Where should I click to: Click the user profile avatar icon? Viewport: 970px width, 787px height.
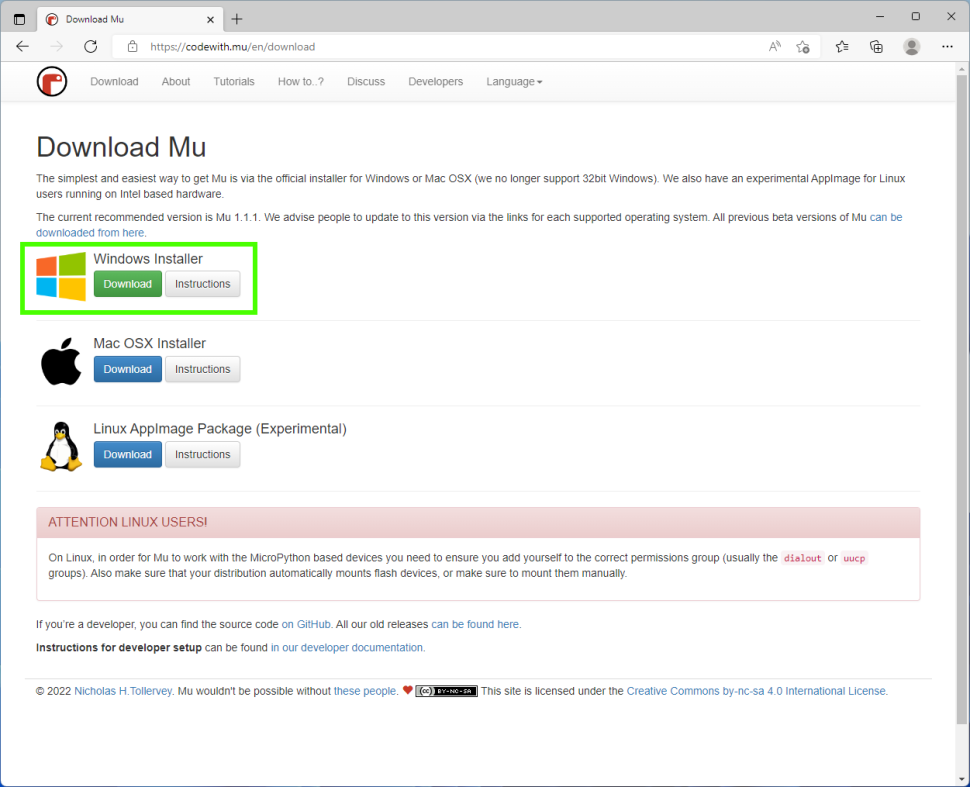tap(911, 46)
